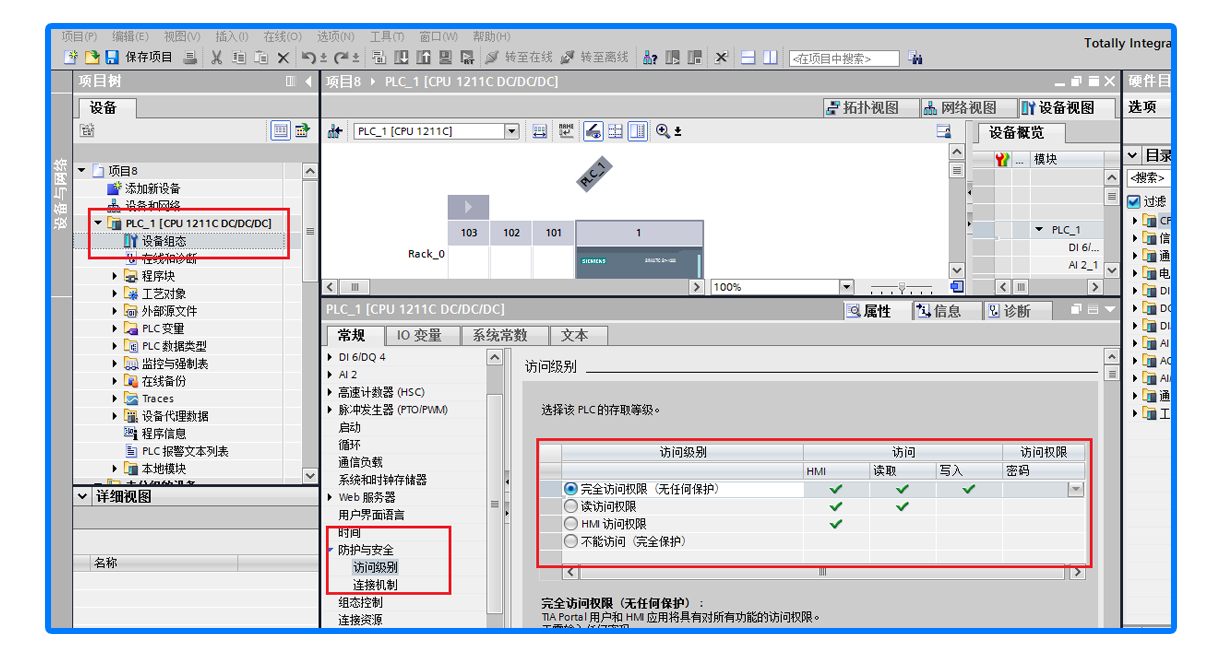Click the Cut scissors icon
Screen dimensions: 1214x650
217,57
